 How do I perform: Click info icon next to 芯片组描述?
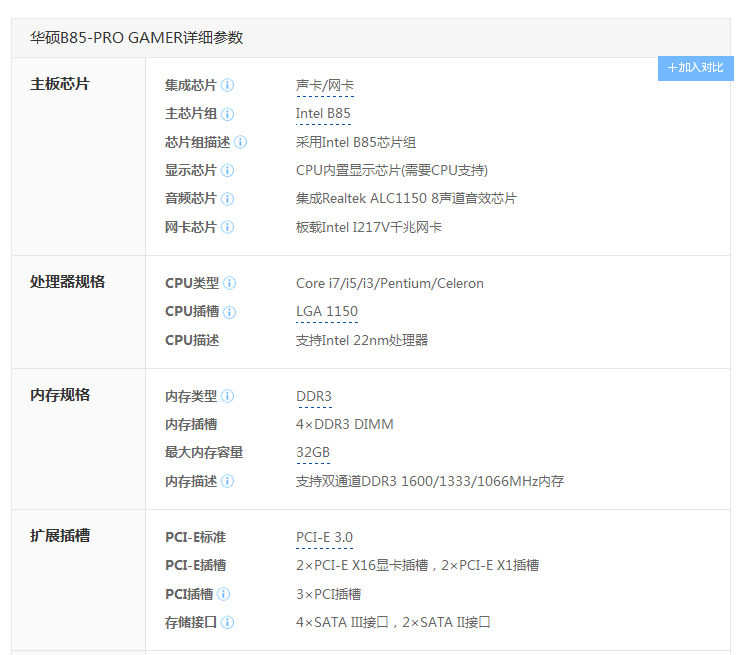coord(240,142)
